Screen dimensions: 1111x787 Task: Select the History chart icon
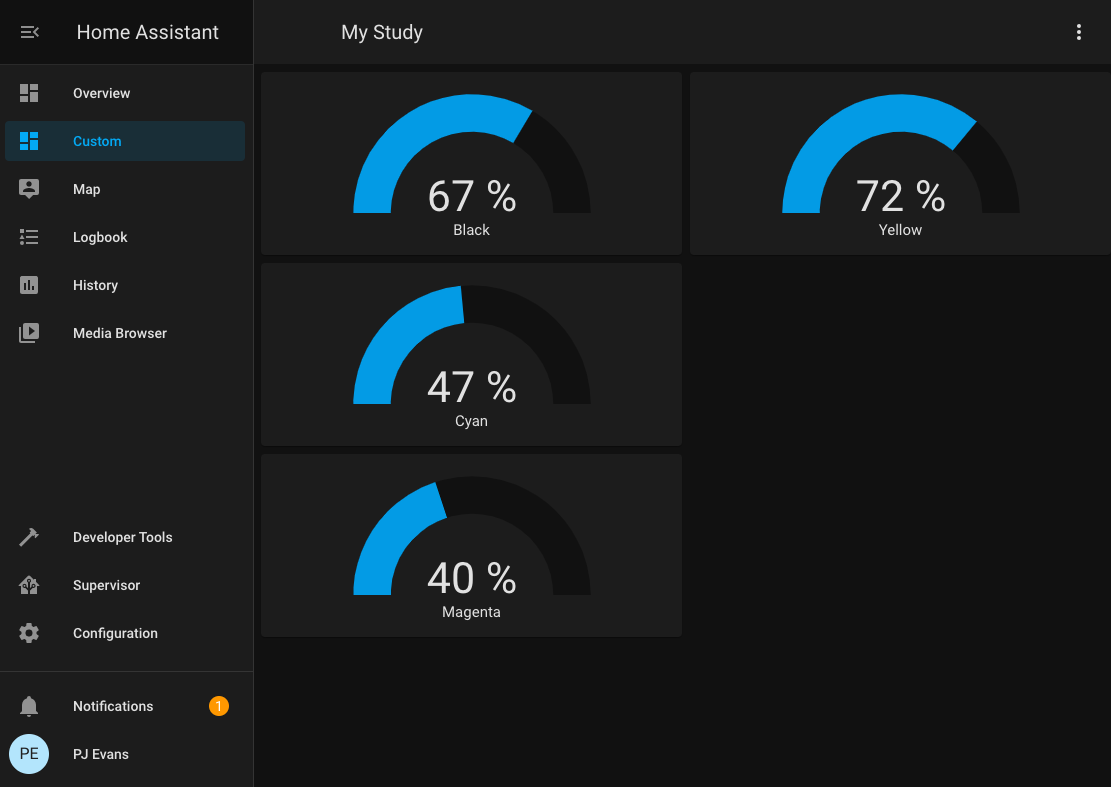coord(29,285)
